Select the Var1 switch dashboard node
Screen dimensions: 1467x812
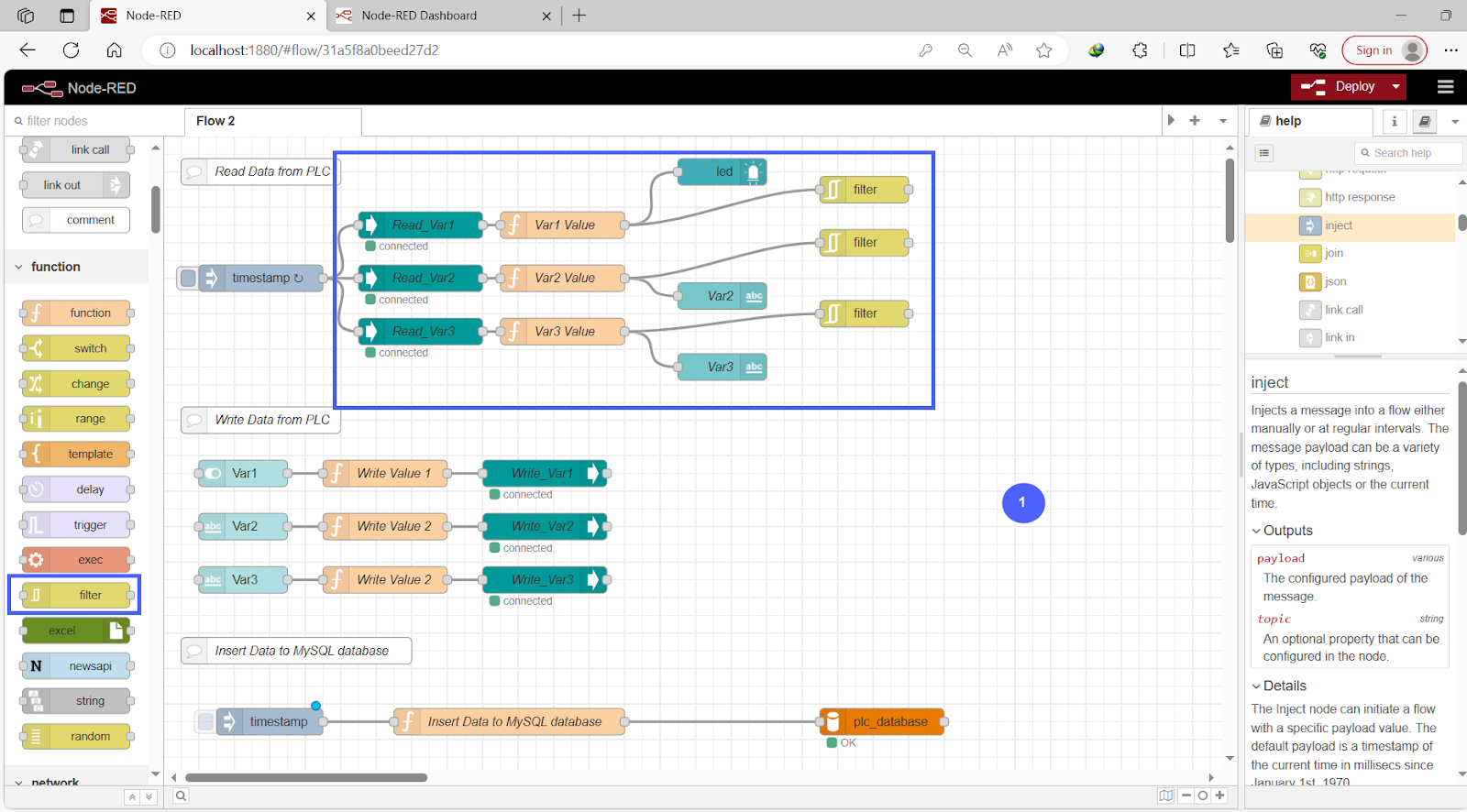[243, 473]
